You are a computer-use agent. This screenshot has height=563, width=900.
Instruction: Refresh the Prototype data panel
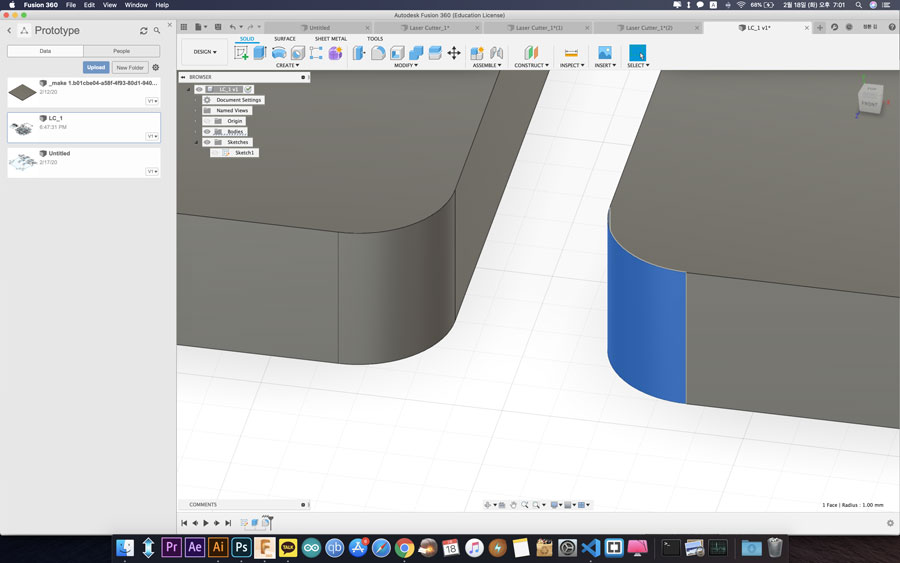click(143, 31)
